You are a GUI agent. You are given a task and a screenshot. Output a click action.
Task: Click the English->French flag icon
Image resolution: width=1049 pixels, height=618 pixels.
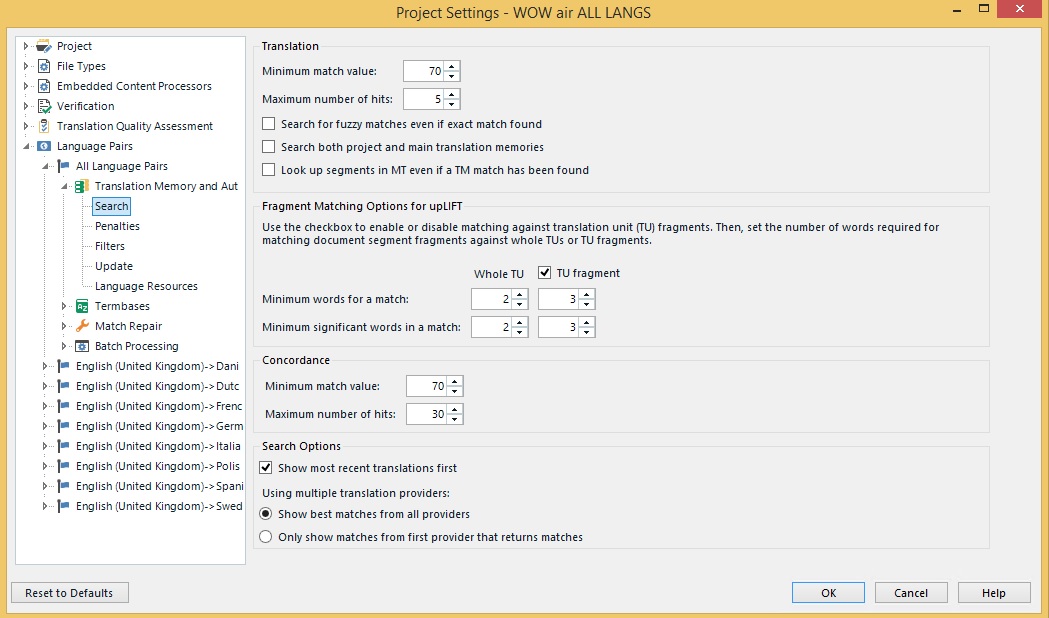pos(63,407)
